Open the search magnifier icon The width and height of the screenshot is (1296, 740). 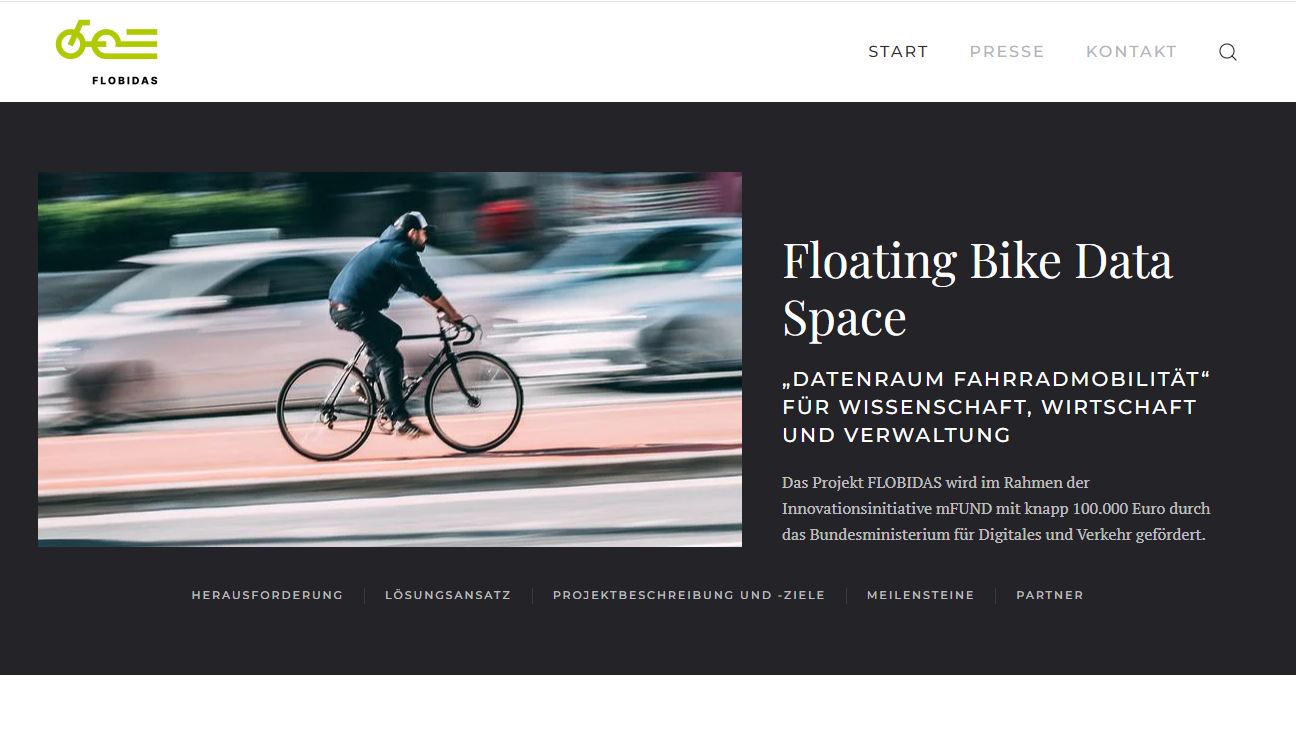pos(1228,52)
